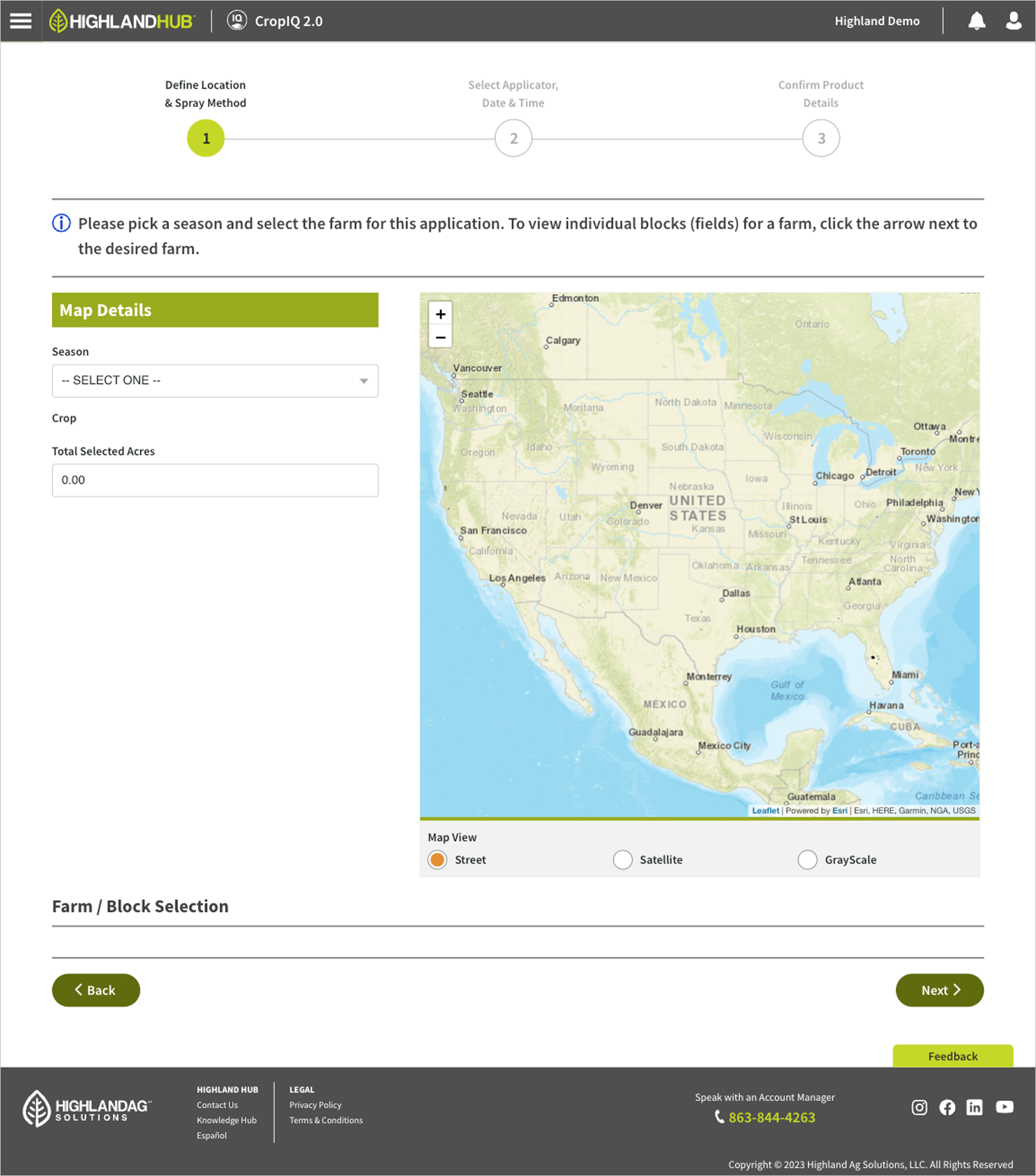Open the user profile icon
The image size is (1036, 1176).
1012,20
